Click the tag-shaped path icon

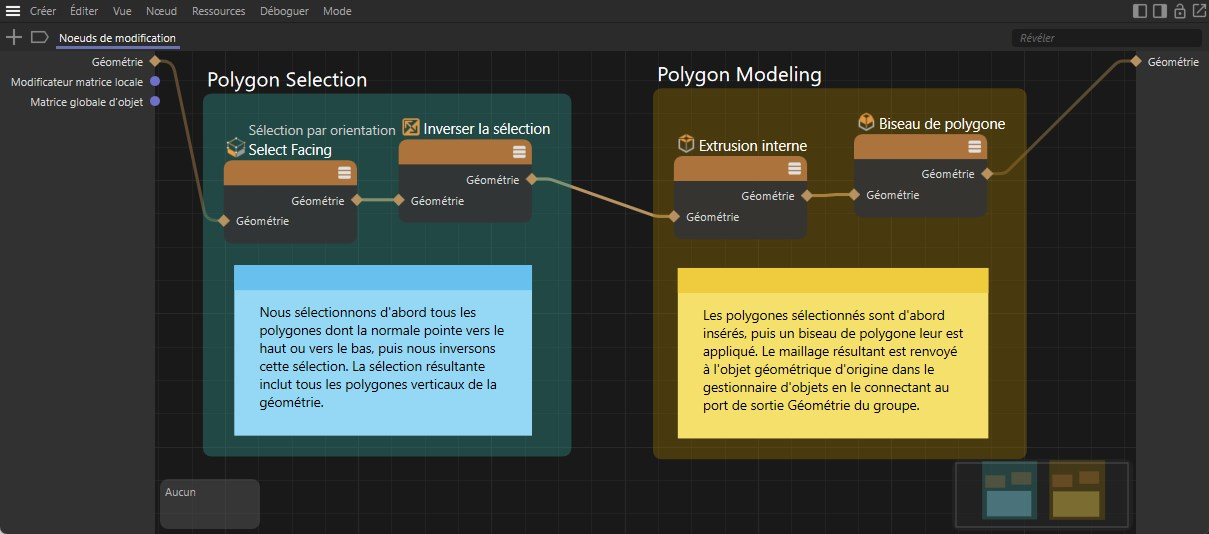coord(39,37)
